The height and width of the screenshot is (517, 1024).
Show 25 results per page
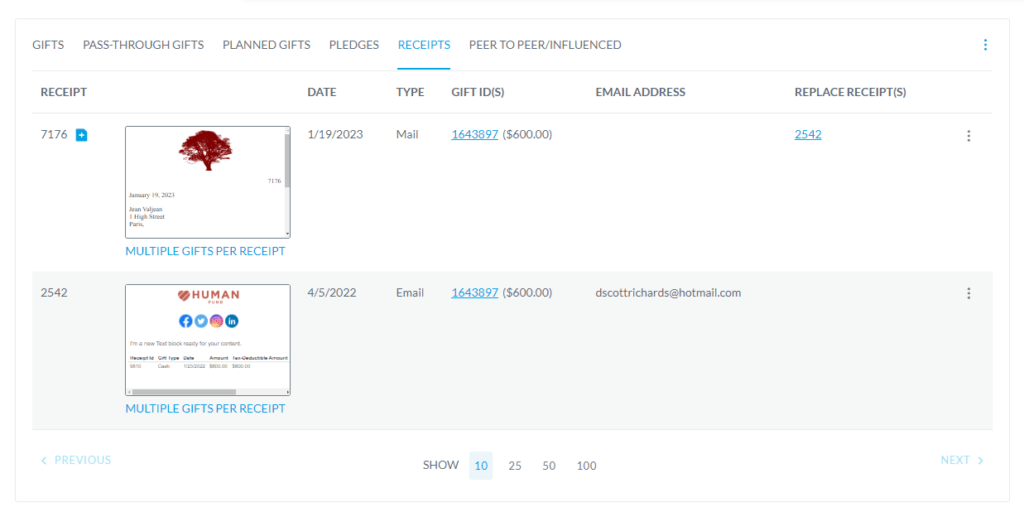[515, 465]
